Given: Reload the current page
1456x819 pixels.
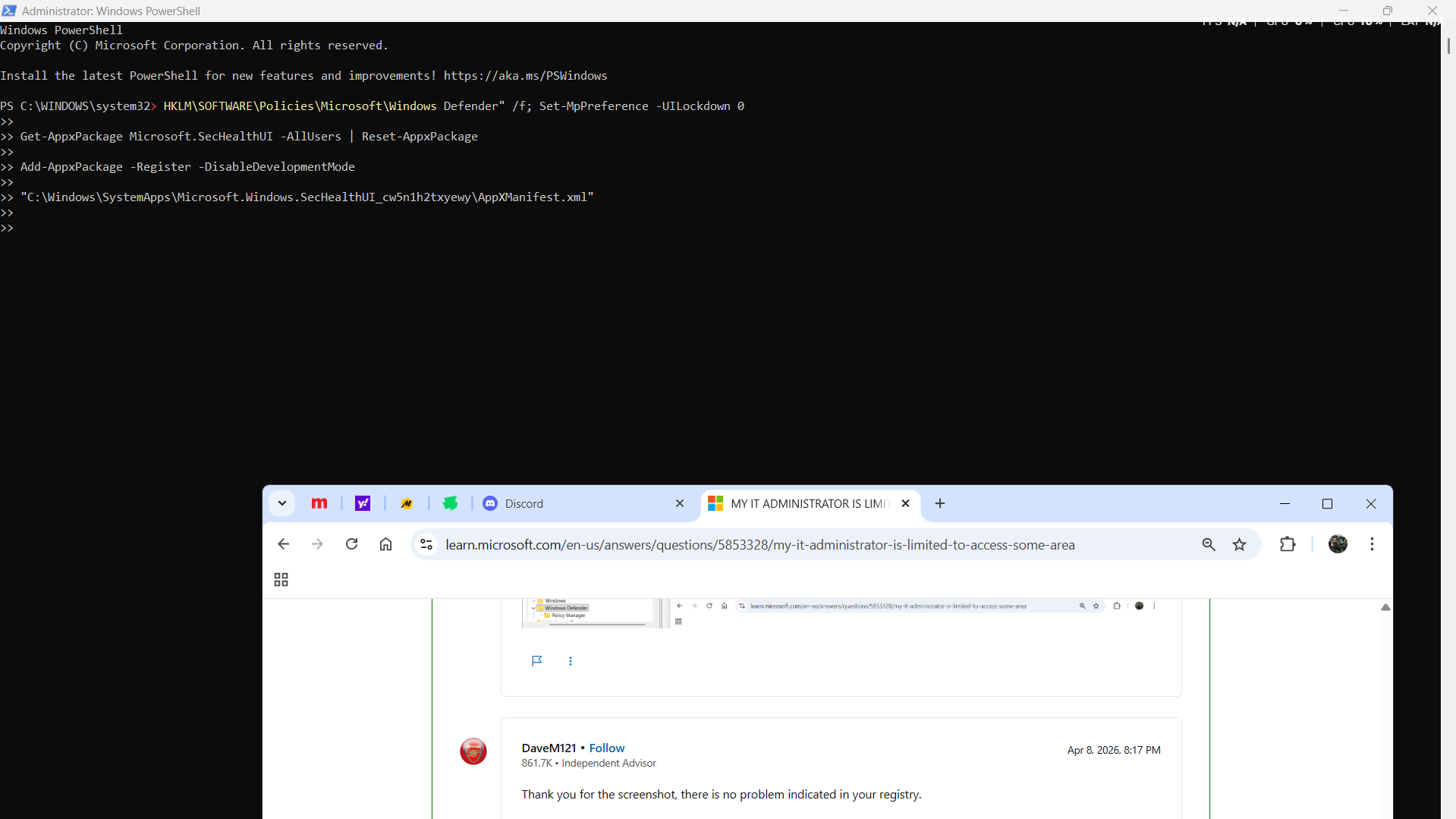Looking at the screenshot, I should tap(351, 544).
